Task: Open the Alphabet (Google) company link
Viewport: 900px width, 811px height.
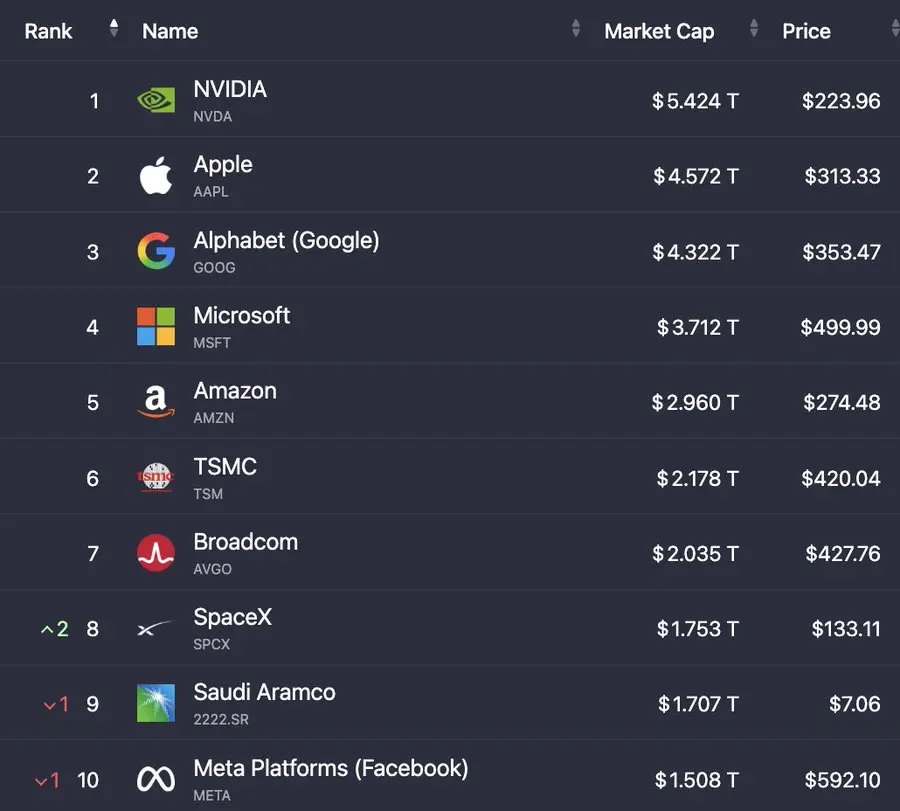Action: pos(286,240)
